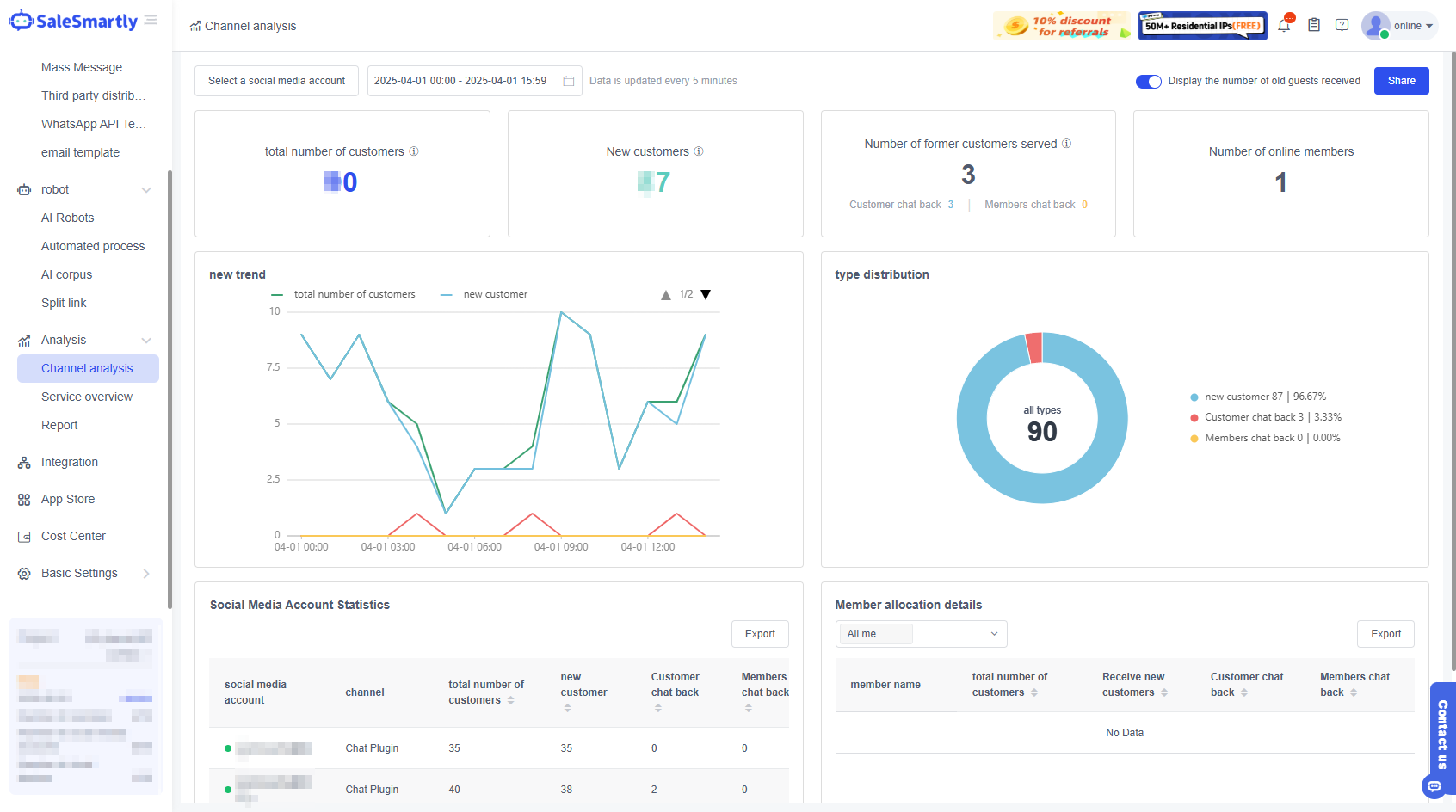Collapse sidebar using the hamburger menu icon
Screen dimensions: 1456x812
tap(151, 21)
